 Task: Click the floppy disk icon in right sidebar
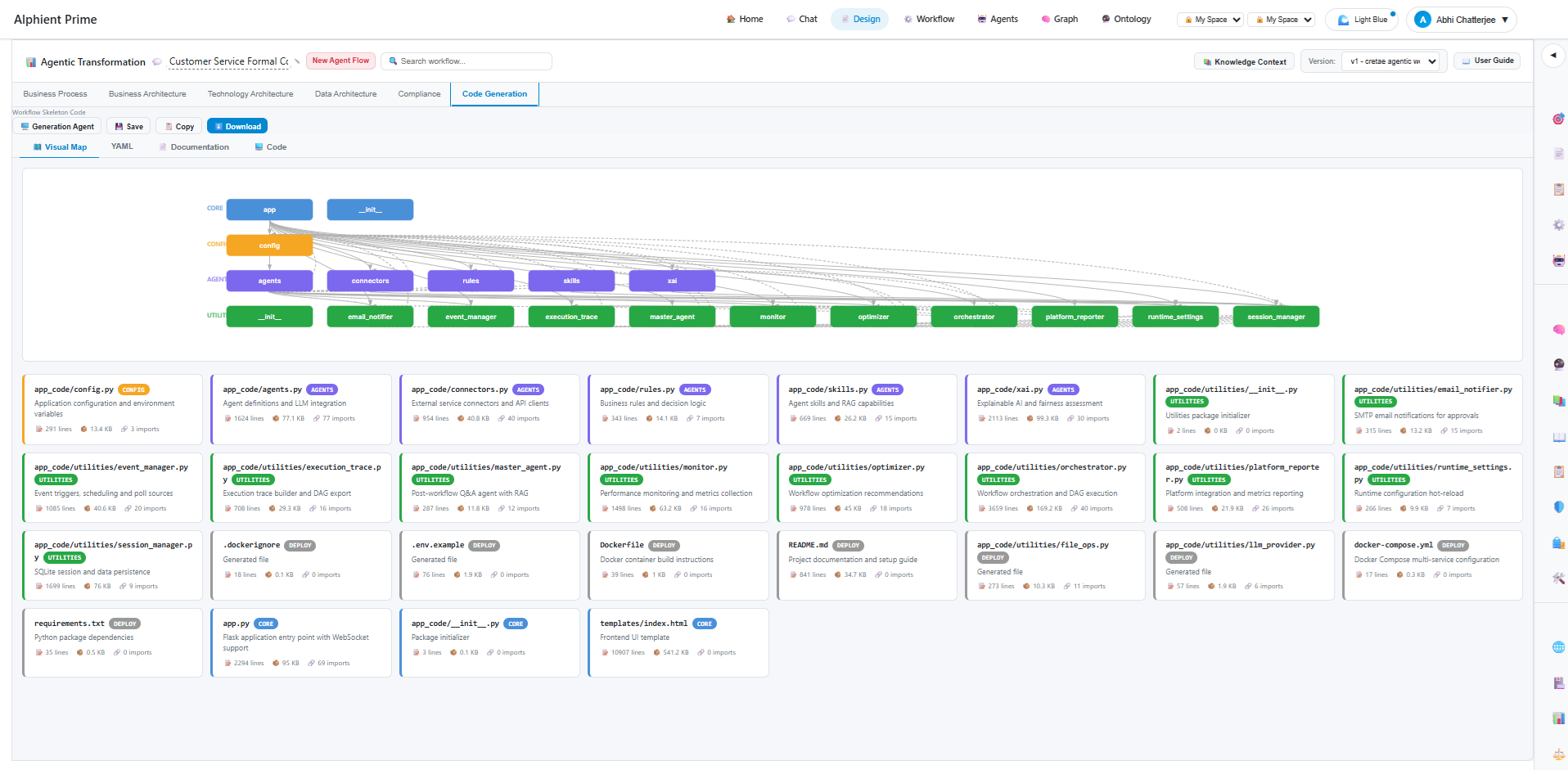[1558, 682]
